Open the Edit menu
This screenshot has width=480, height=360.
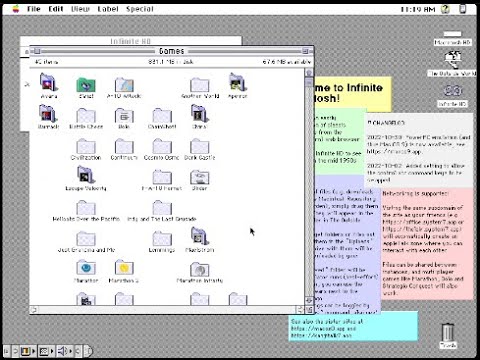pyautogui.click(x=55, y=9)
